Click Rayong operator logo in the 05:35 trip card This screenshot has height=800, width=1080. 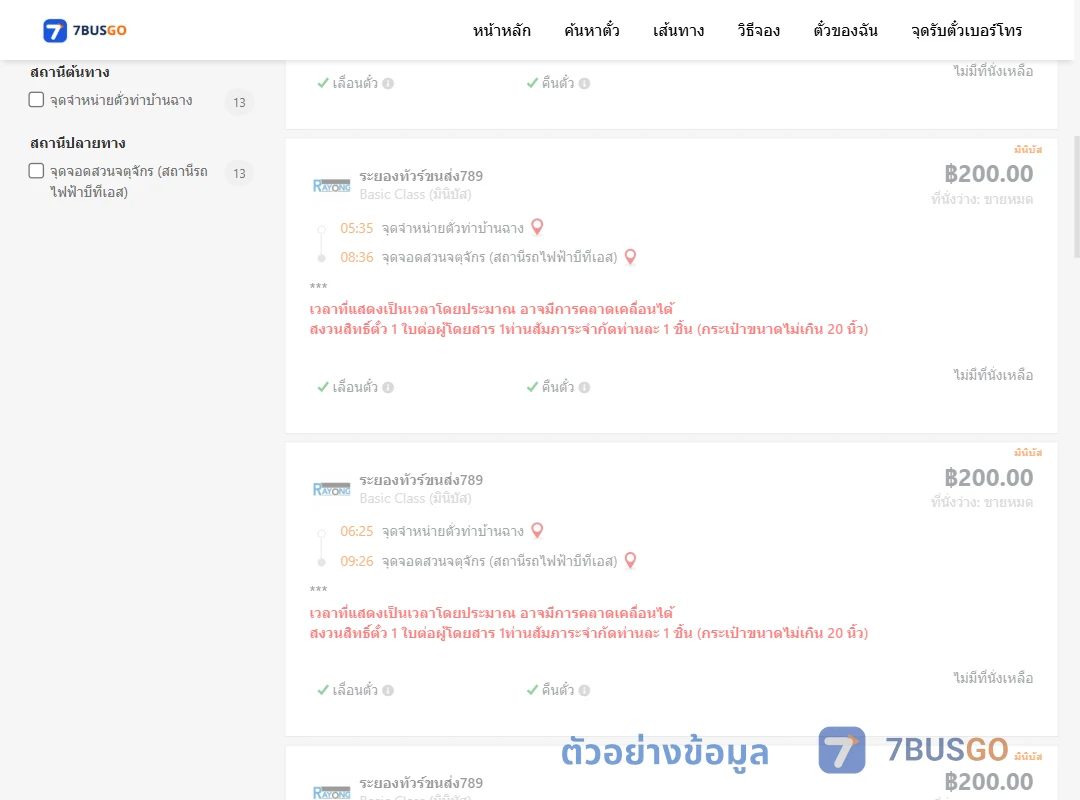pyautogui.click(x=331, y=185)
